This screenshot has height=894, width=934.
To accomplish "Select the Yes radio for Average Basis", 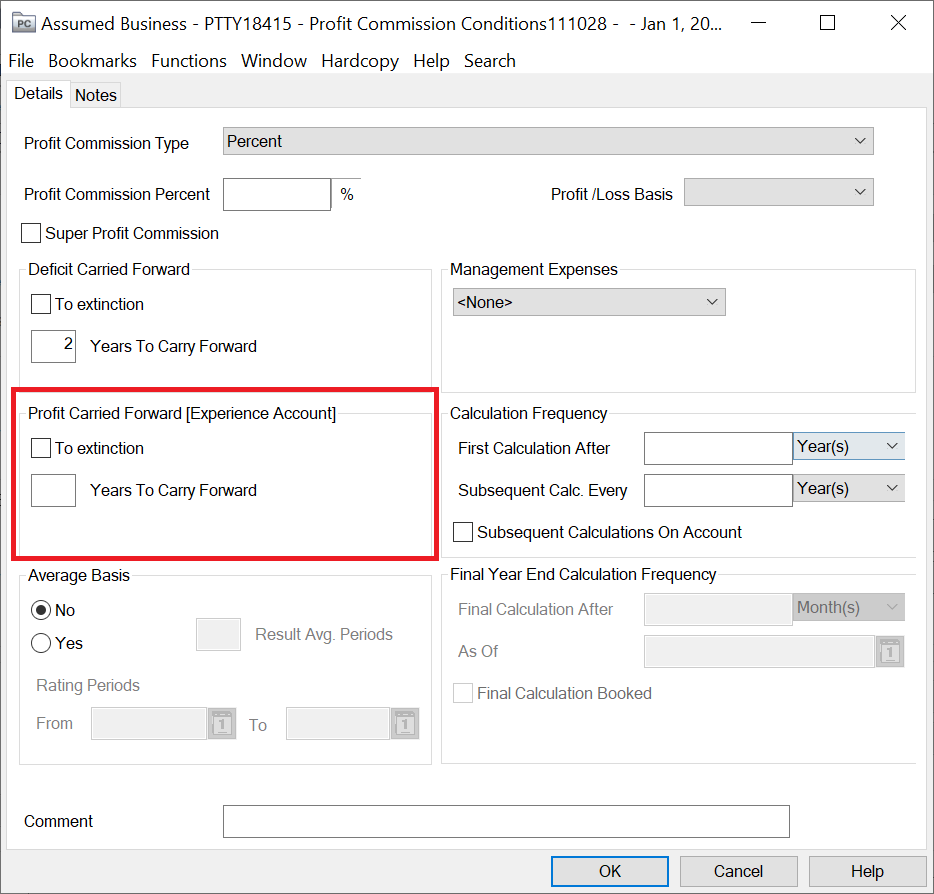I will 41,644.
